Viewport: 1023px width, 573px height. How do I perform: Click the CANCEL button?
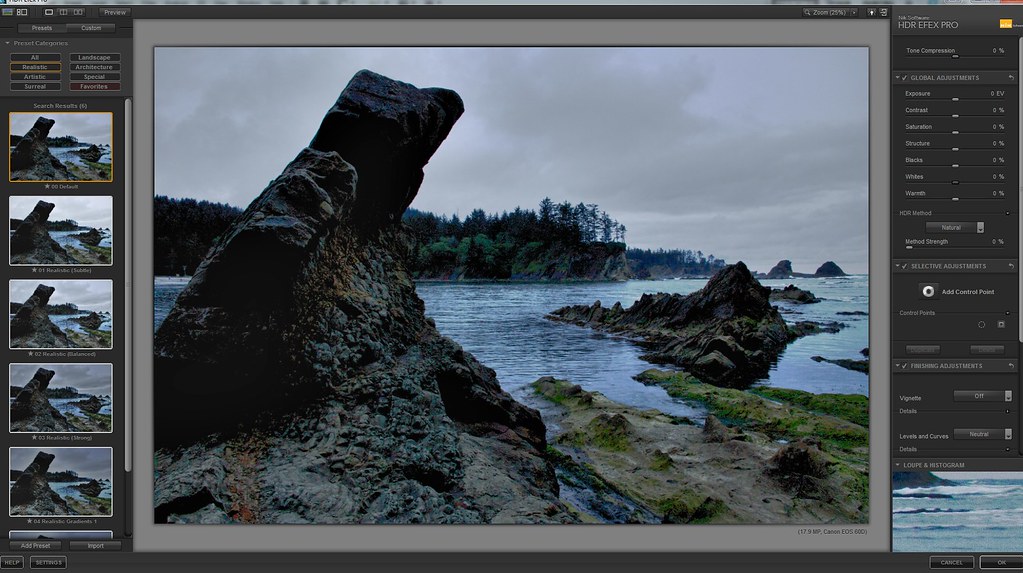pyautogui.click(x=951, y=562)
